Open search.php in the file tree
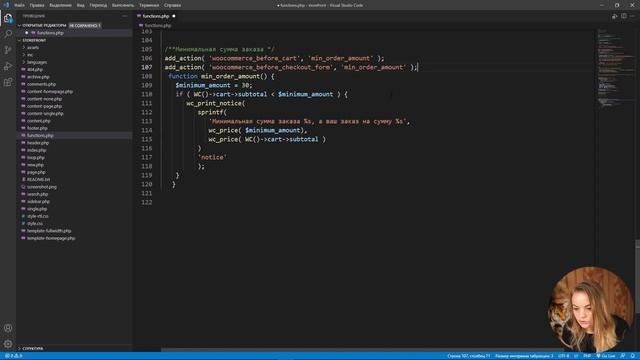 (38, 194)
